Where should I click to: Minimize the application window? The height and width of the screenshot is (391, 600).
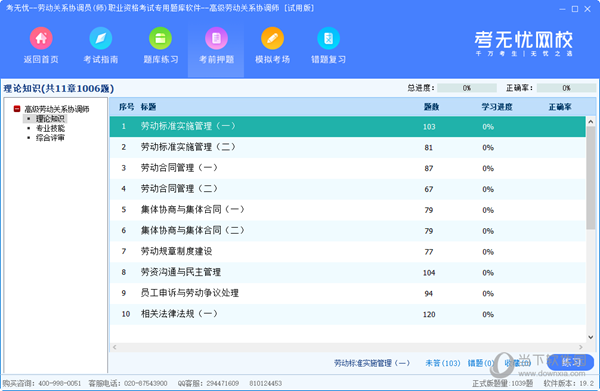(562, 9)
